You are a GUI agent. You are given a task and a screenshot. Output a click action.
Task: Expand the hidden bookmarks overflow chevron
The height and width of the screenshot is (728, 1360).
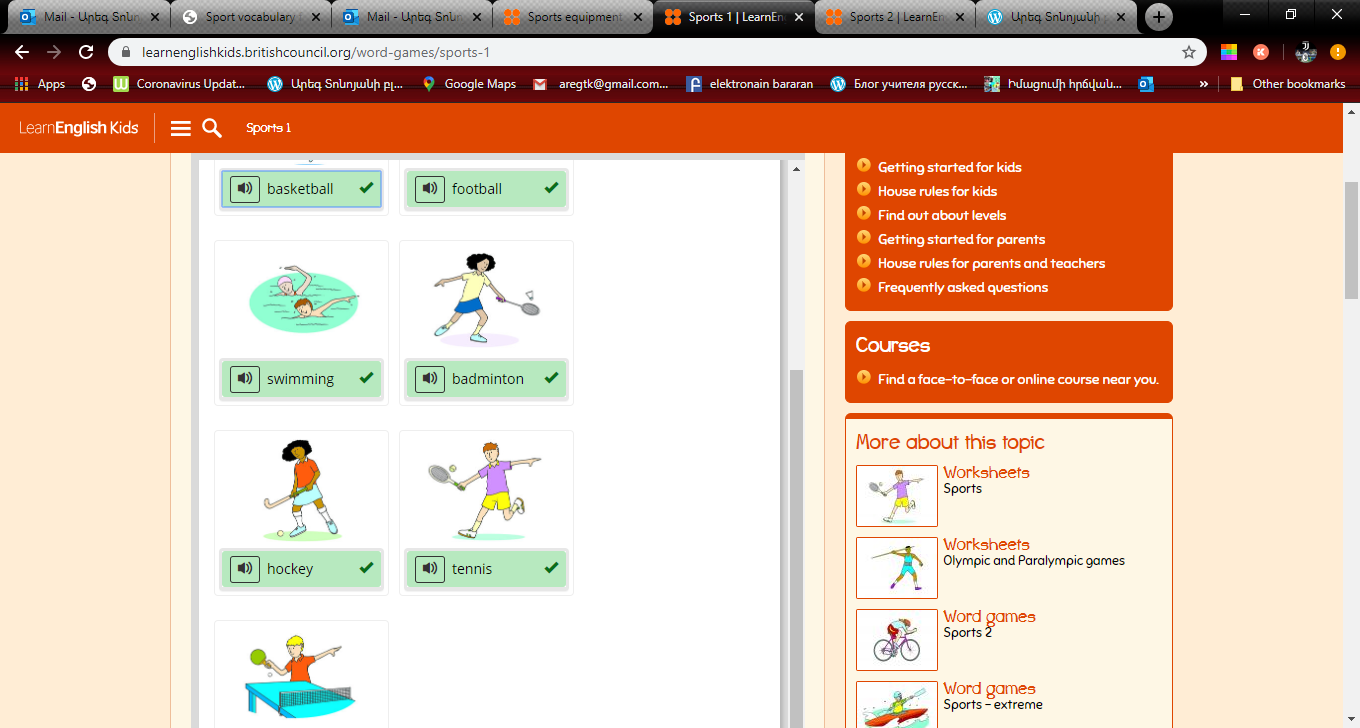(x=1203, y=84)
